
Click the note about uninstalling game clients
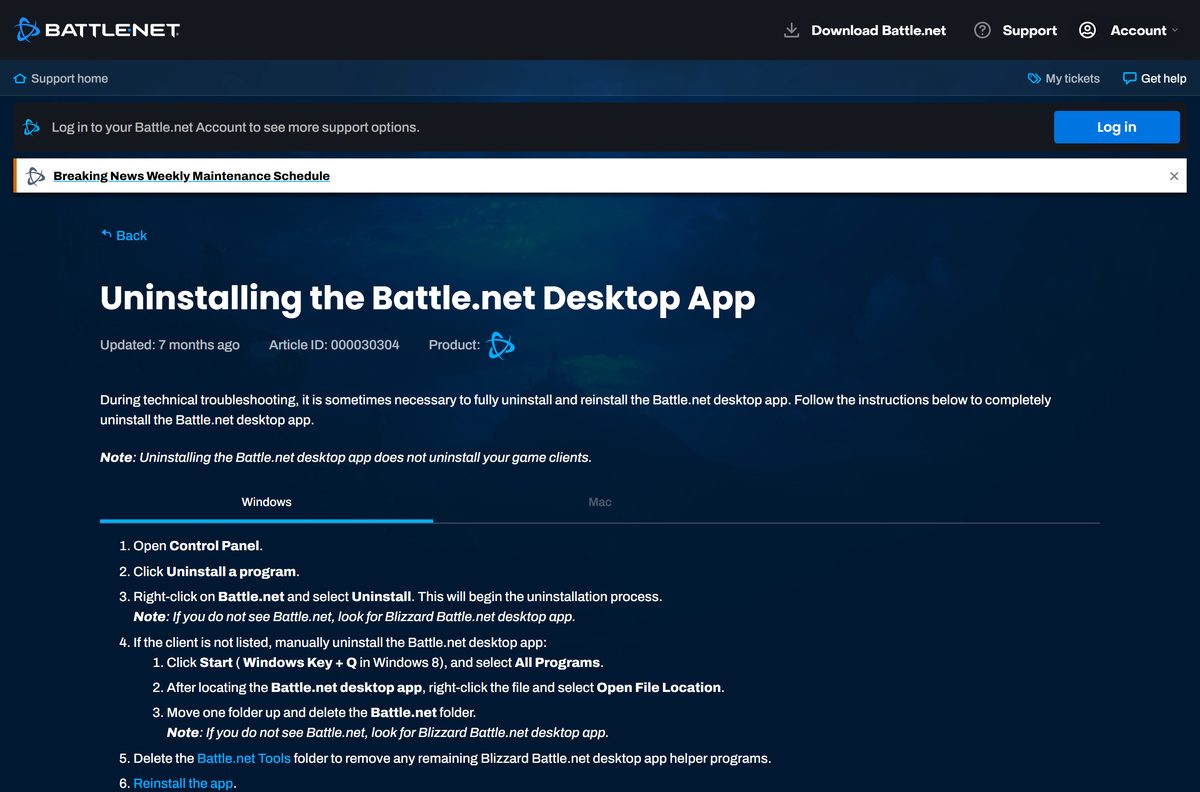click(x=346, y=457)
